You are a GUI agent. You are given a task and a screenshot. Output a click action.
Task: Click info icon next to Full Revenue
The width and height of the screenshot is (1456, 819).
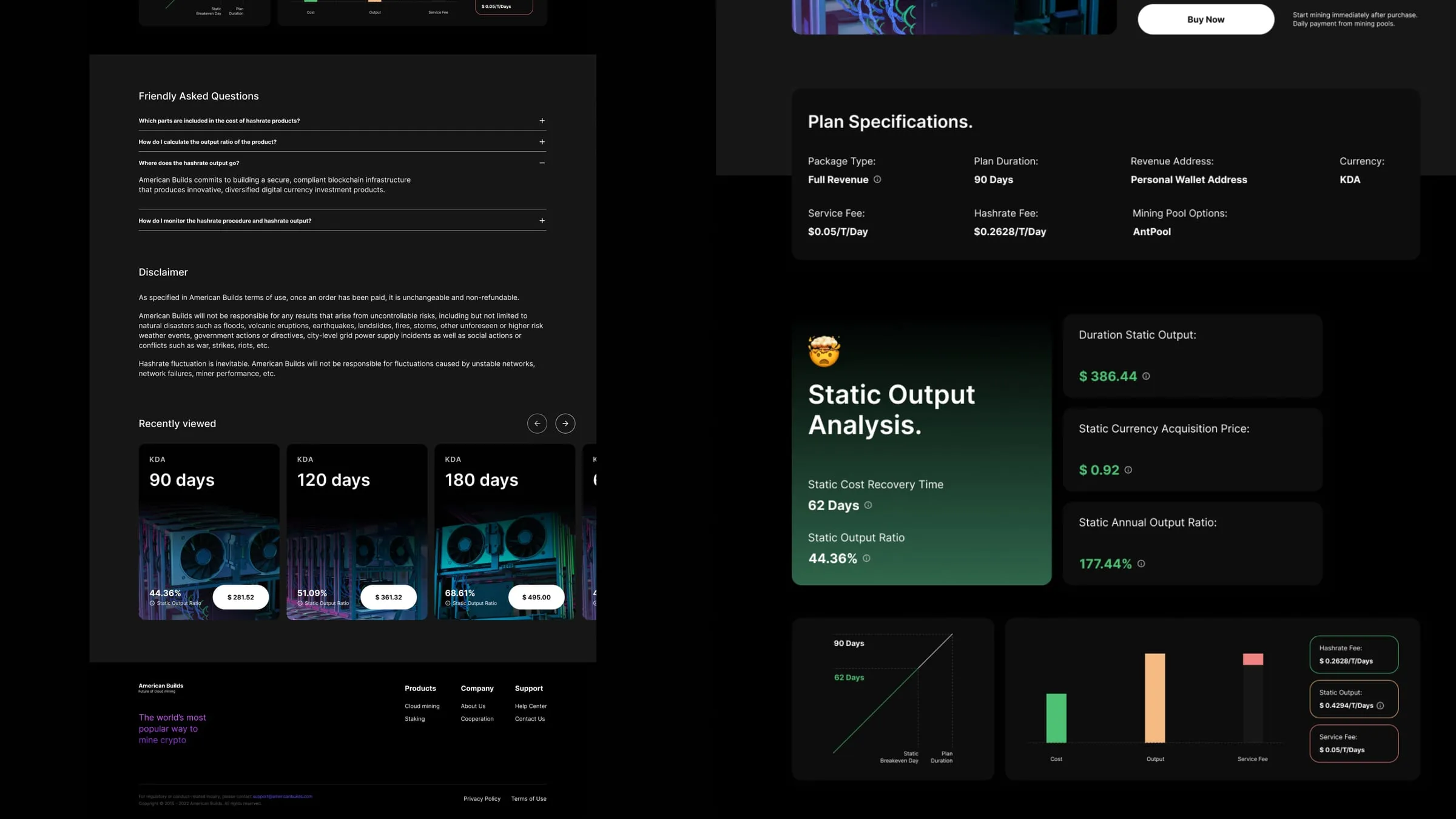[x=877, y=180]
